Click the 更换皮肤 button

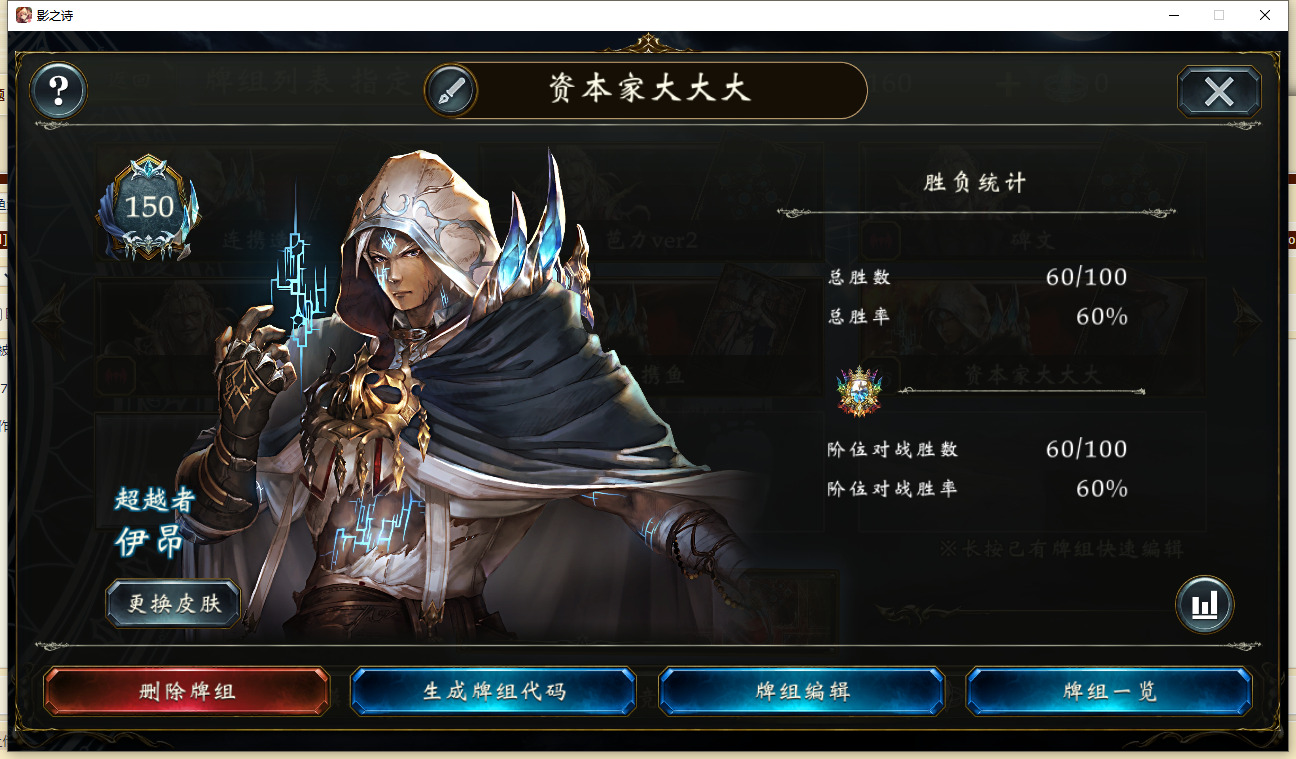point(173,604)
